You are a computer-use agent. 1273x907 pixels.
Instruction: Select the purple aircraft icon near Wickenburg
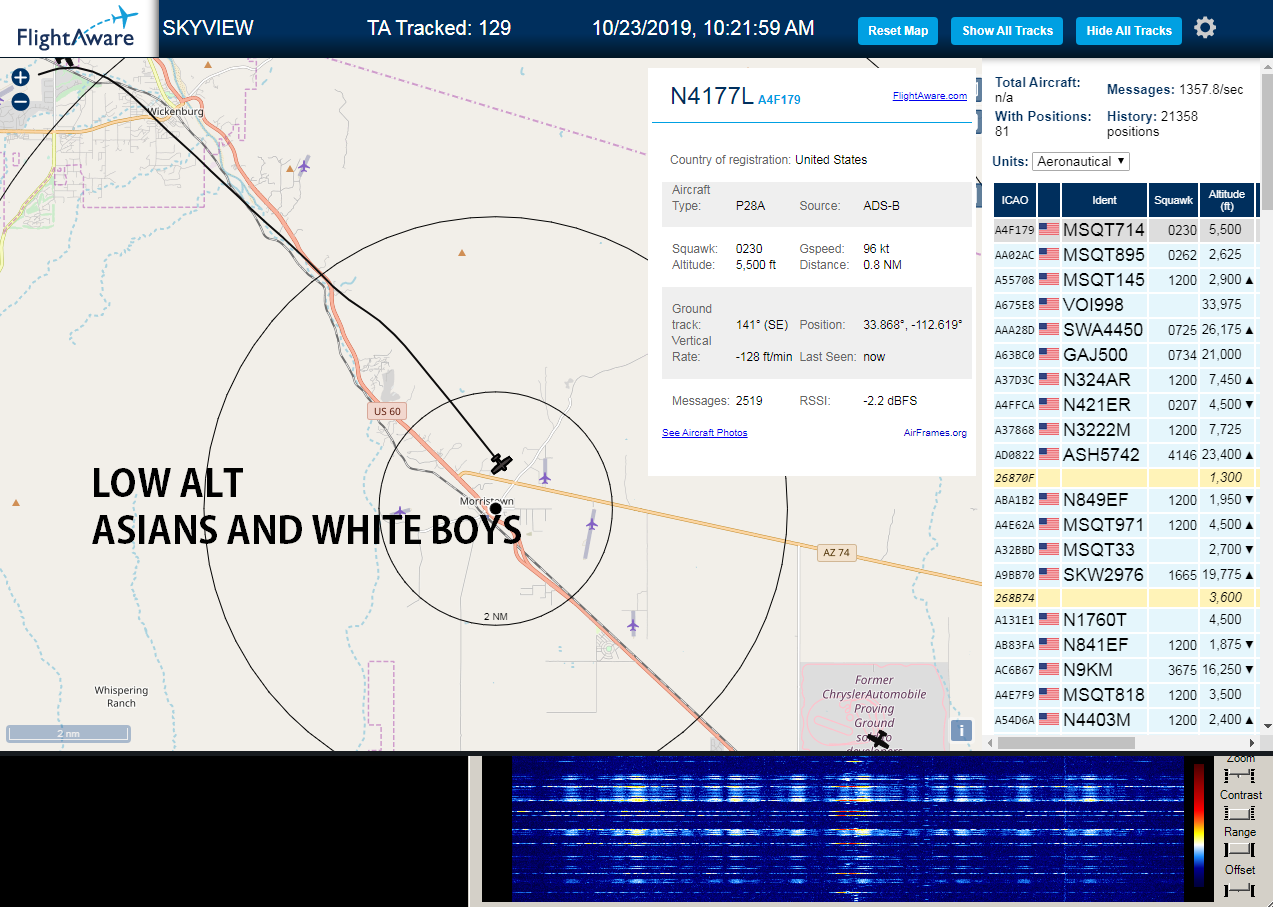click(x=304, y=166)
